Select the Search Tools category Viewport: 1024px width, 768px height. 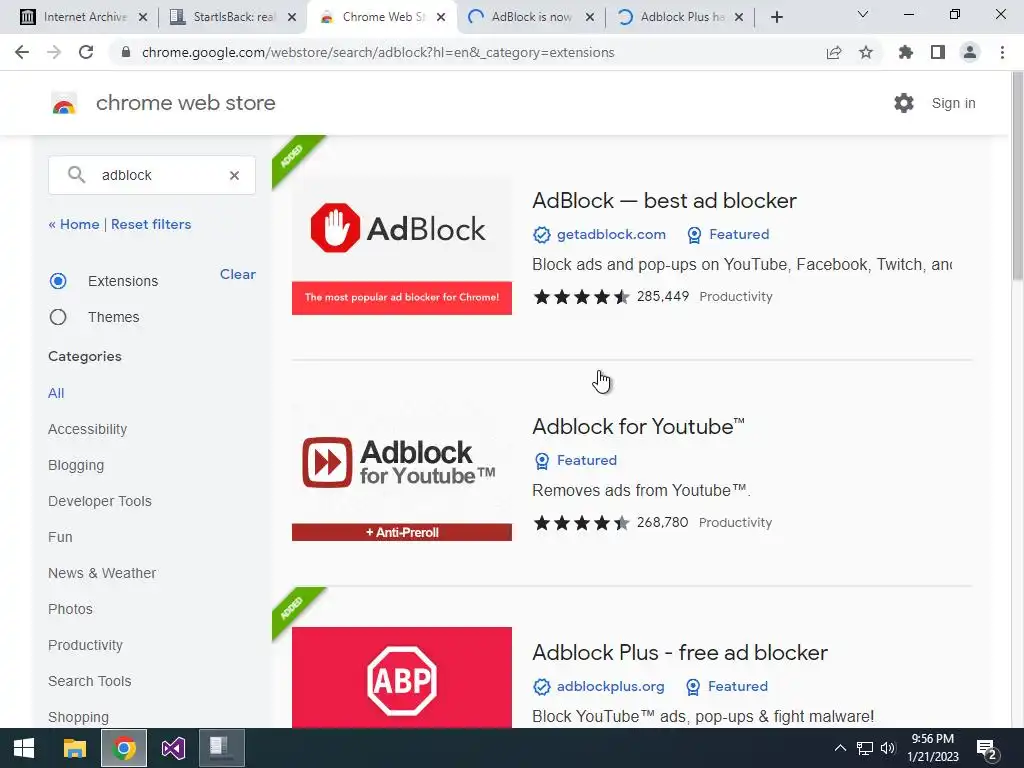[x=89, y=680]
